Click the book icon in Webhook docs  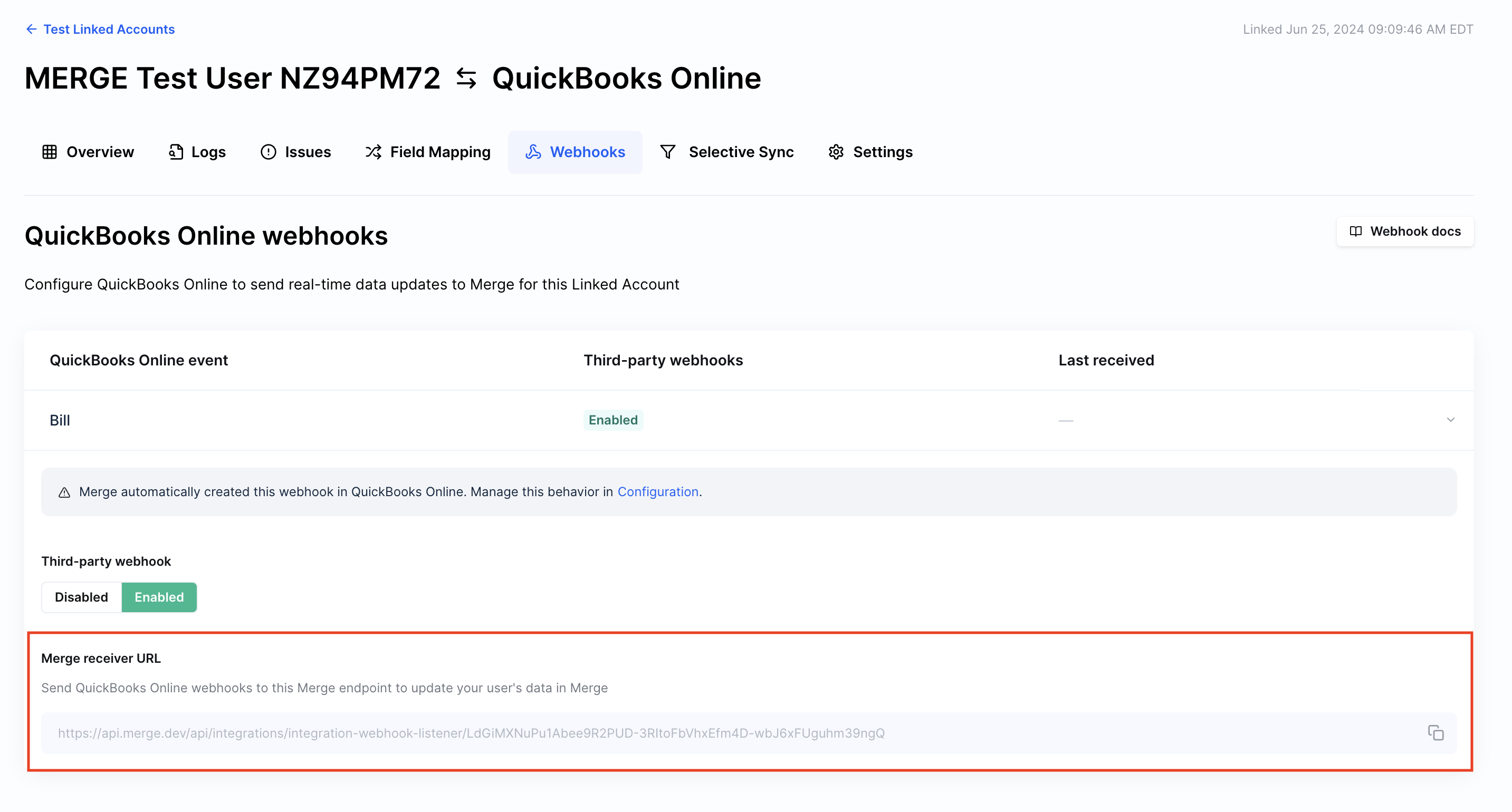(x=1355, y=231)
